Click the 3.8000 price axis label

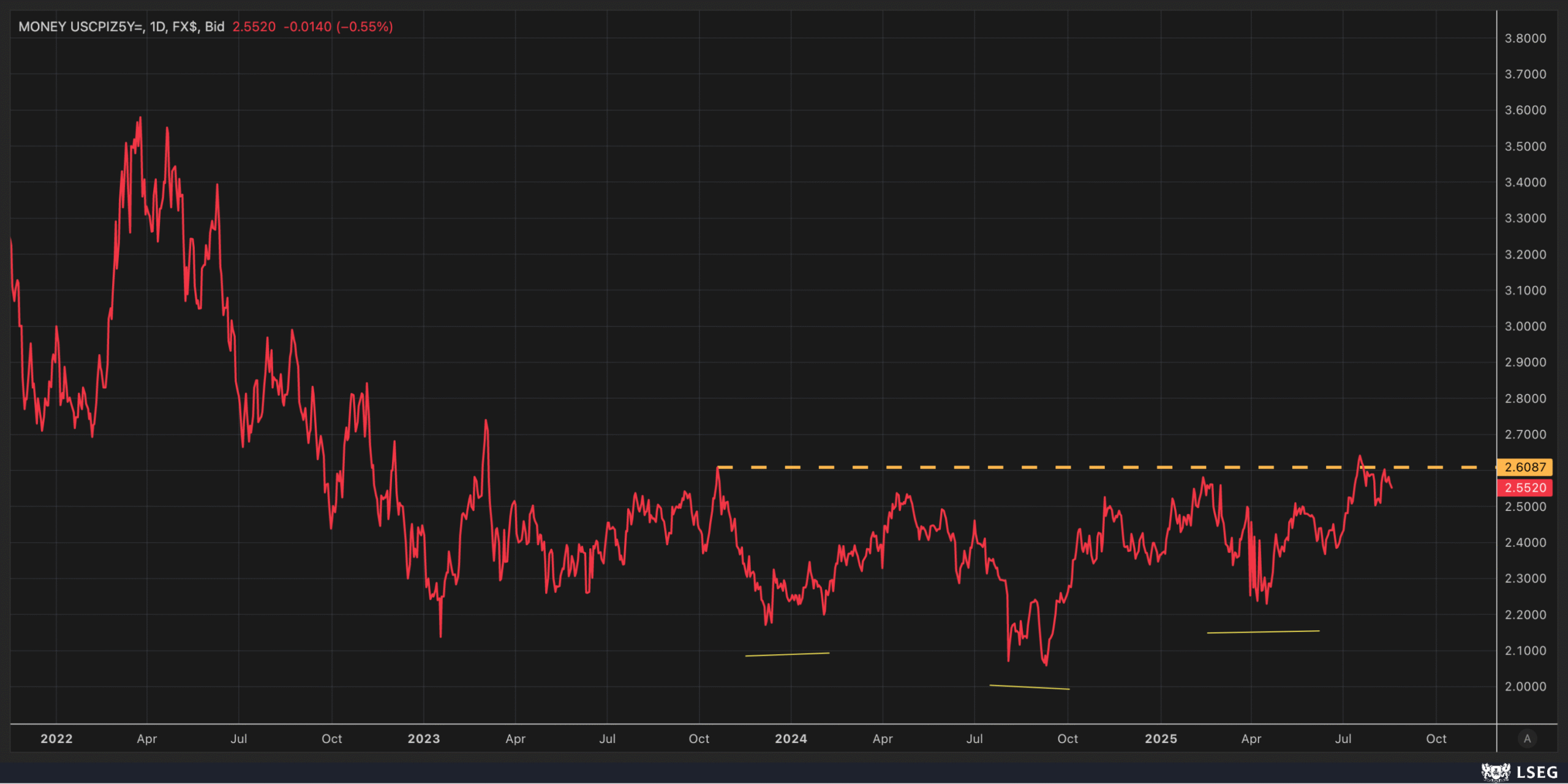1525,39
